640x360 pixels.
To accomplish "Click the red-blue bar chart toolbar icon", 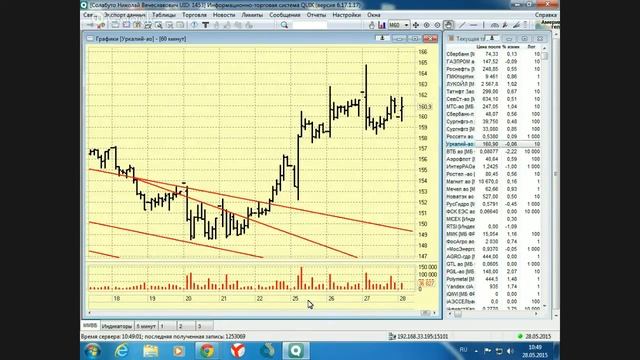I will click(382, 25).
